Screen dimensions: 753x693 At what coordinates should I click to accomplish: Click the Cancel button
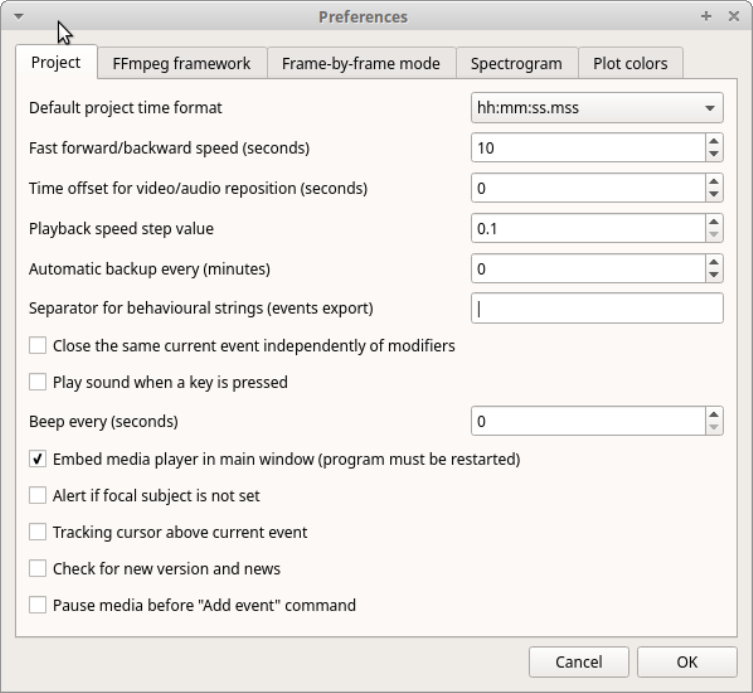click(579, 662)
